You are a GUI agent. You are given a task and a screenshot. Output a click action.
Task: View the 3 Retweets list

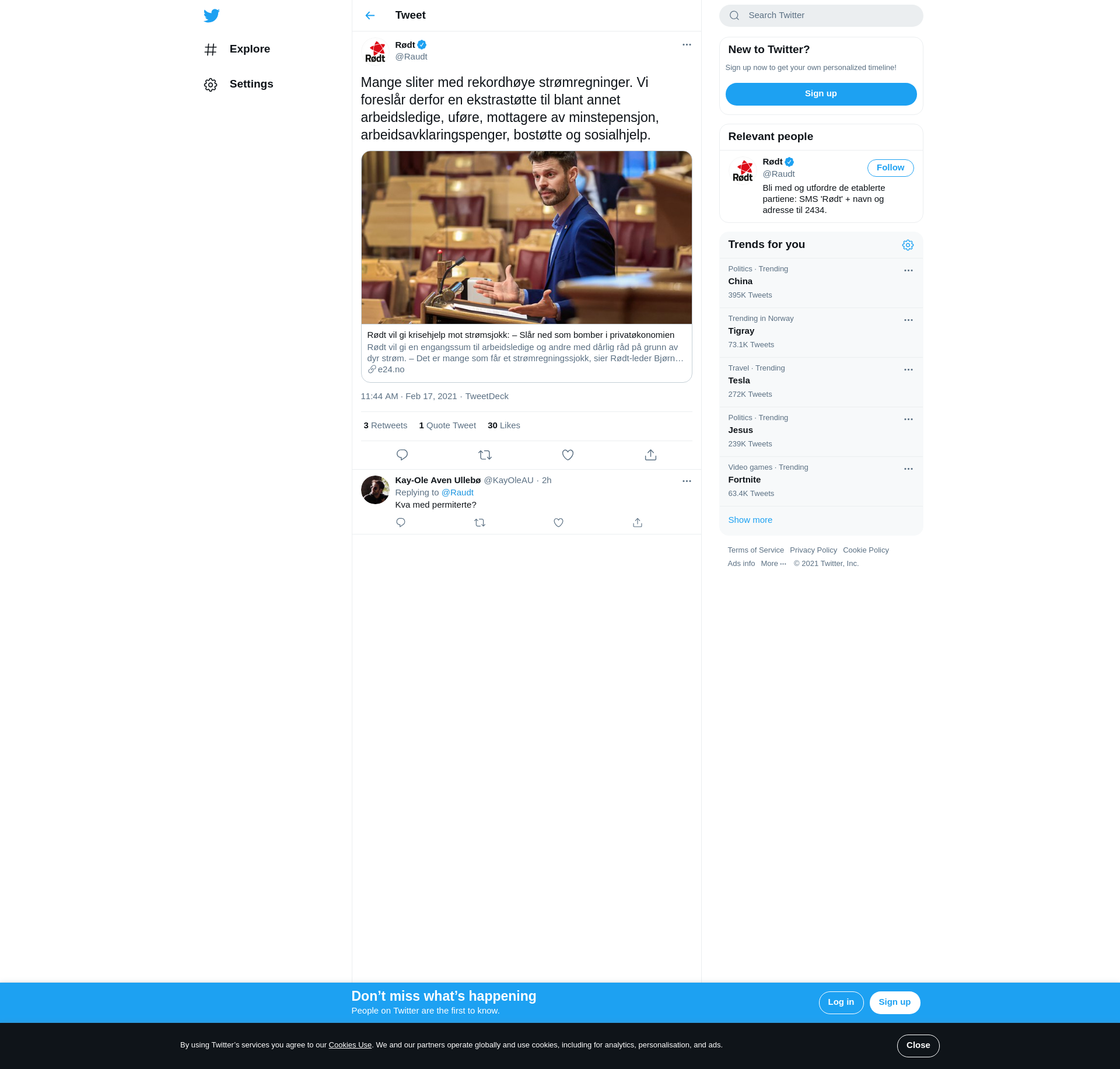pos(385,426)
